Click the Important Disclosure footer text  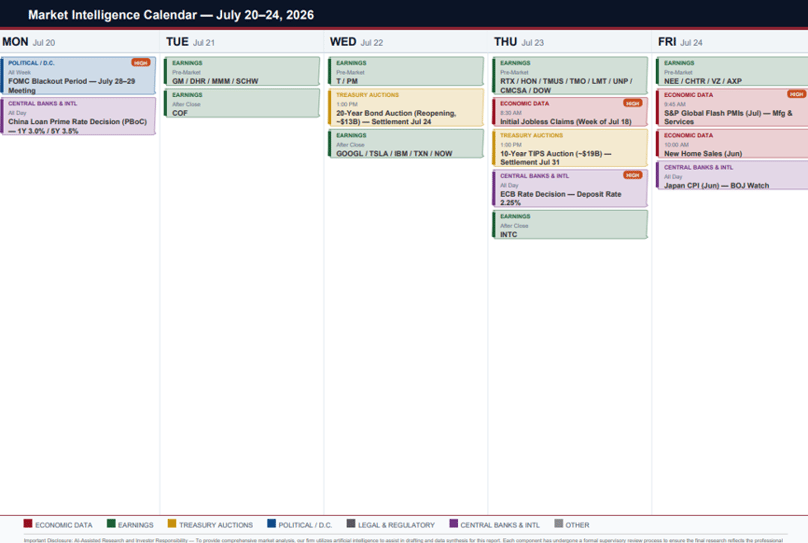(403, 540)
